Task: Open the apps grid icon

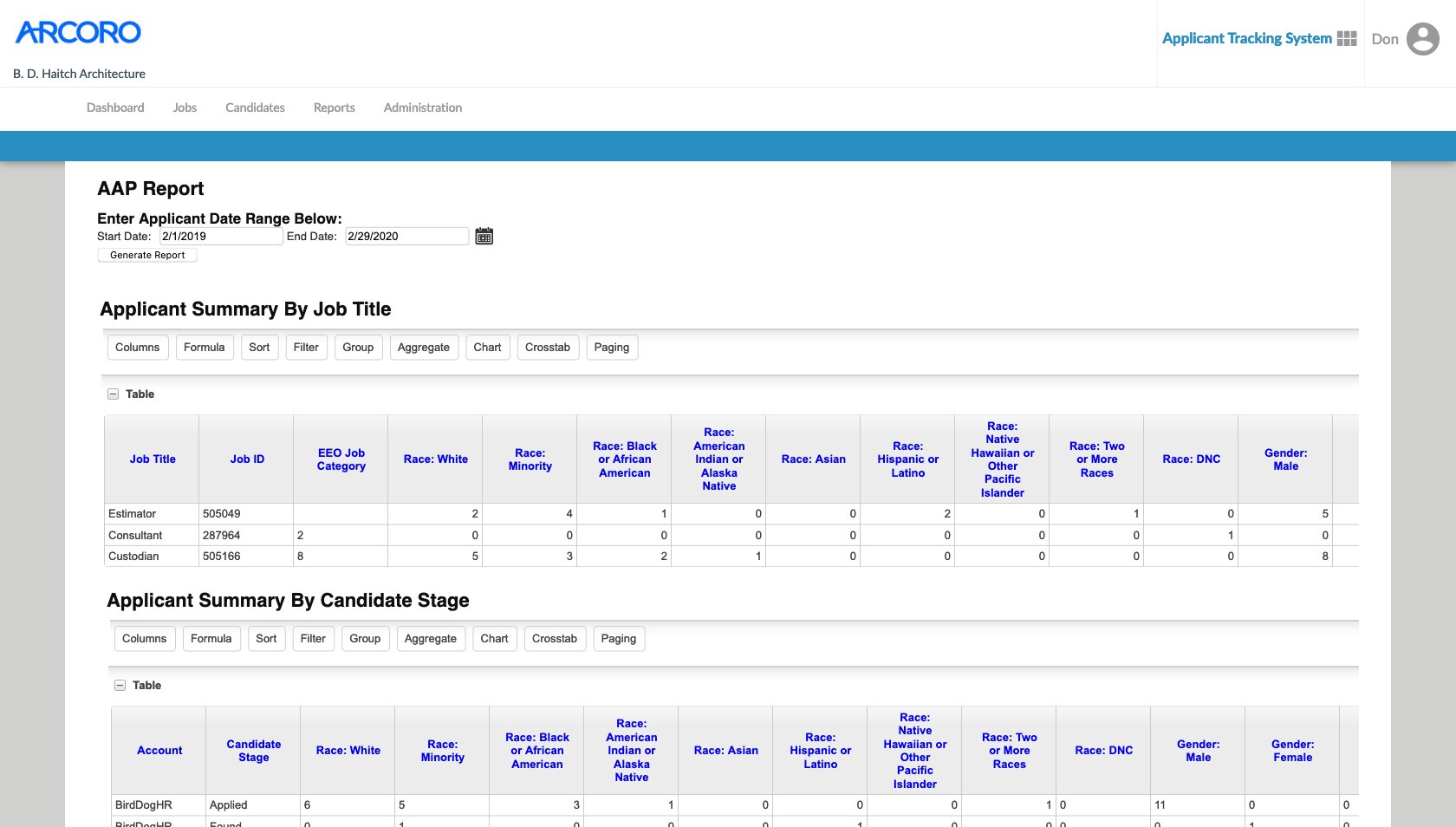Action: (x=1347, y=38)
